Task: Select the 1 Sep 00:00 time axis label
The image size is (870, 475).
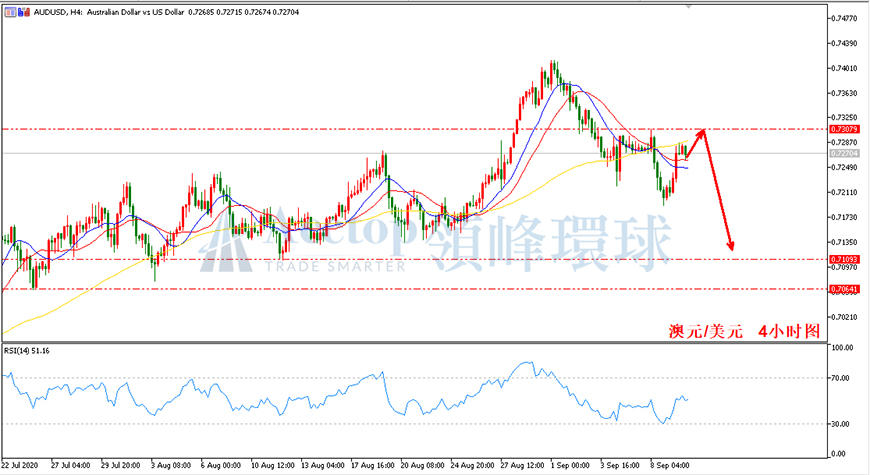Action: 569,465
